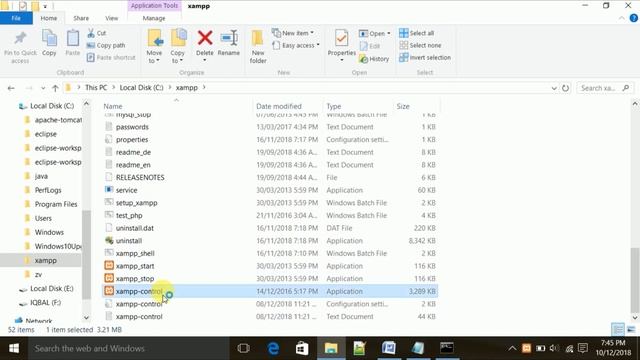The image size is (640, 360).
Task: Open Help with the blue question icon
Action: pyautogui.click(x=633, y=18)
